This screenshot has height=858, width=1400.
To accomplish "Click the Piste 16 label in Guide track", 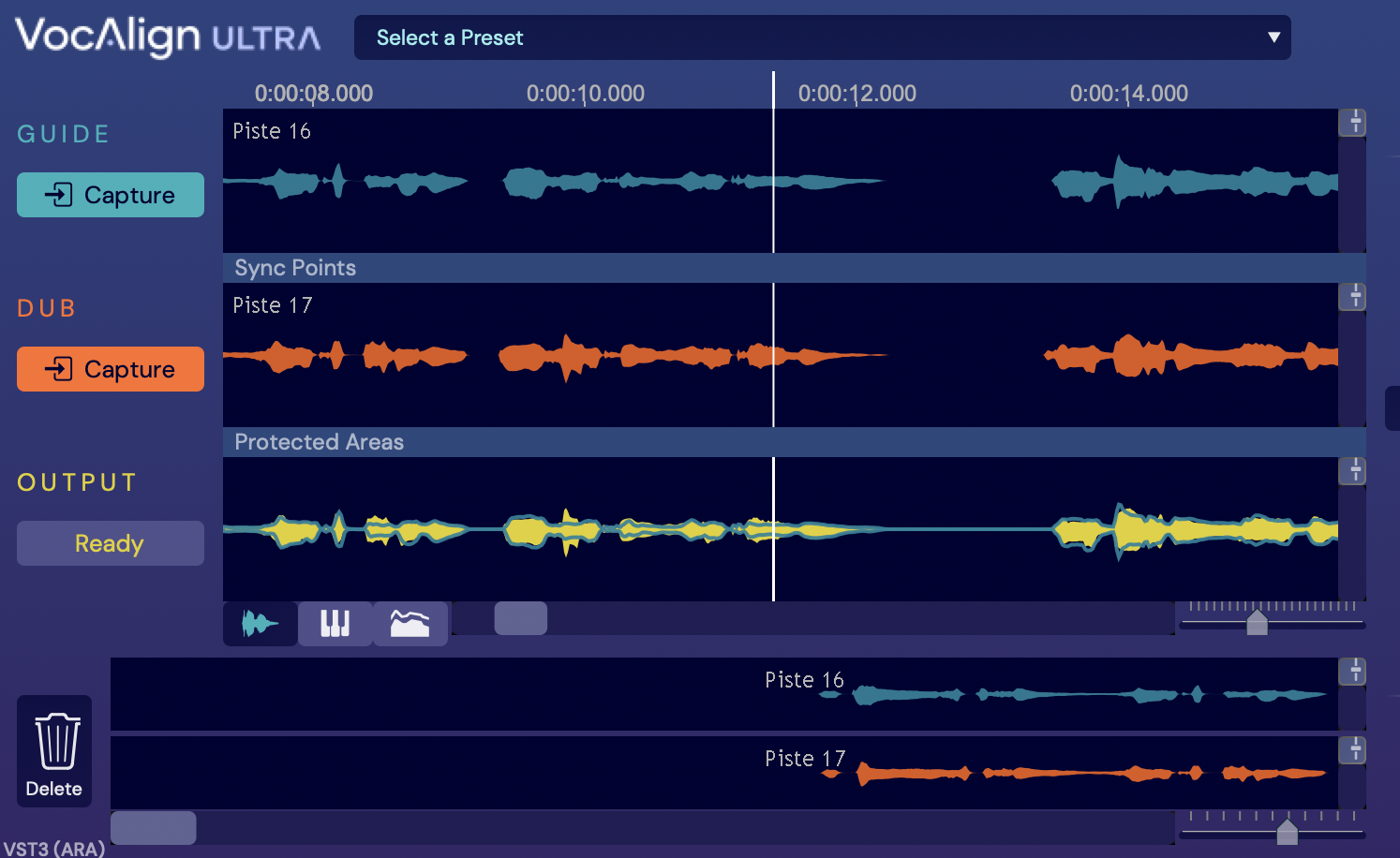I will [272, 131].
